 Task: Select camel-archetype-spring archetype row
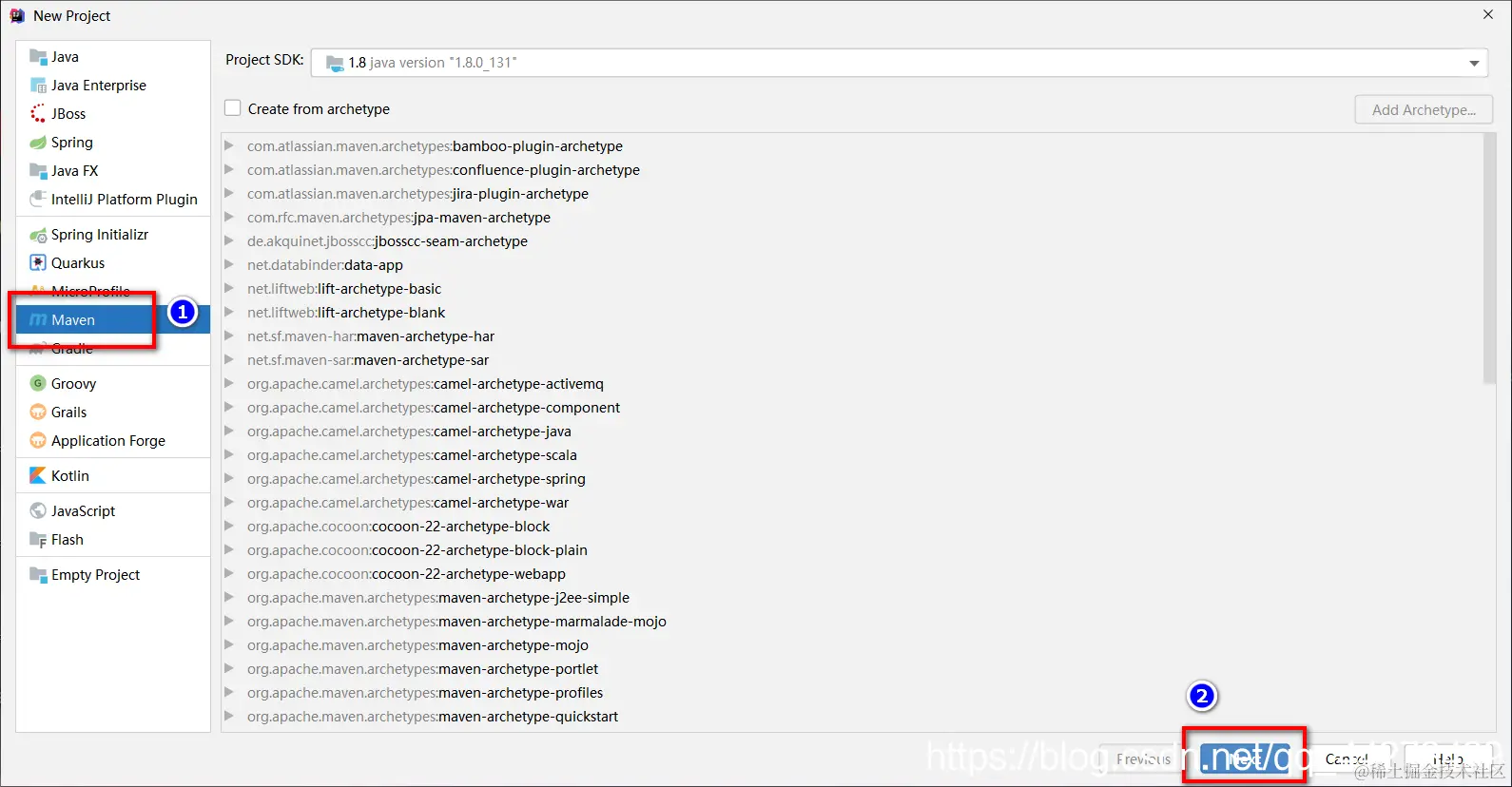pyautogui.click(x=852, y=479)
